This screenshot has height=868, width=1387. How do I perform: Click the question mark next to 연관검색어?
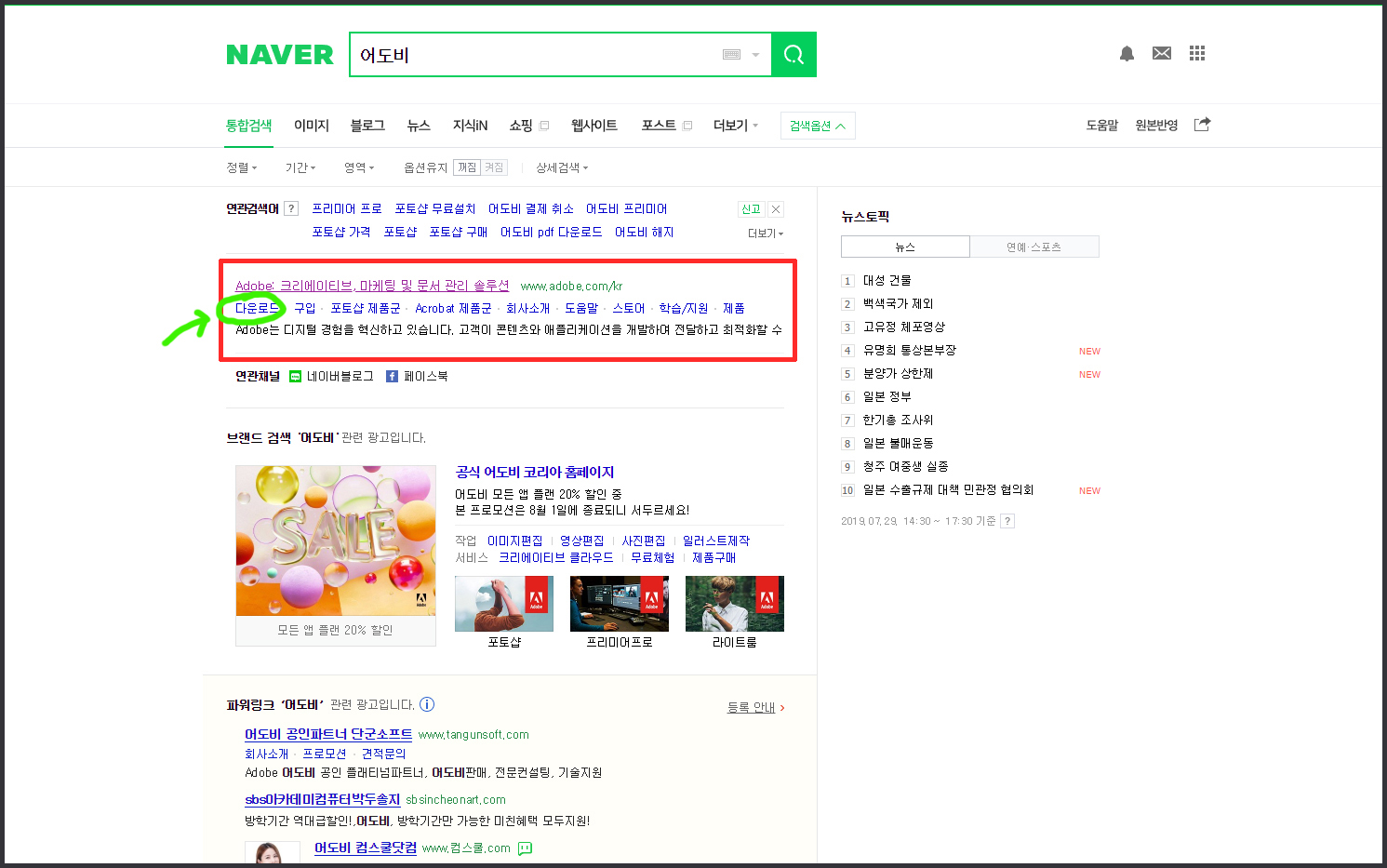(291, 208)
